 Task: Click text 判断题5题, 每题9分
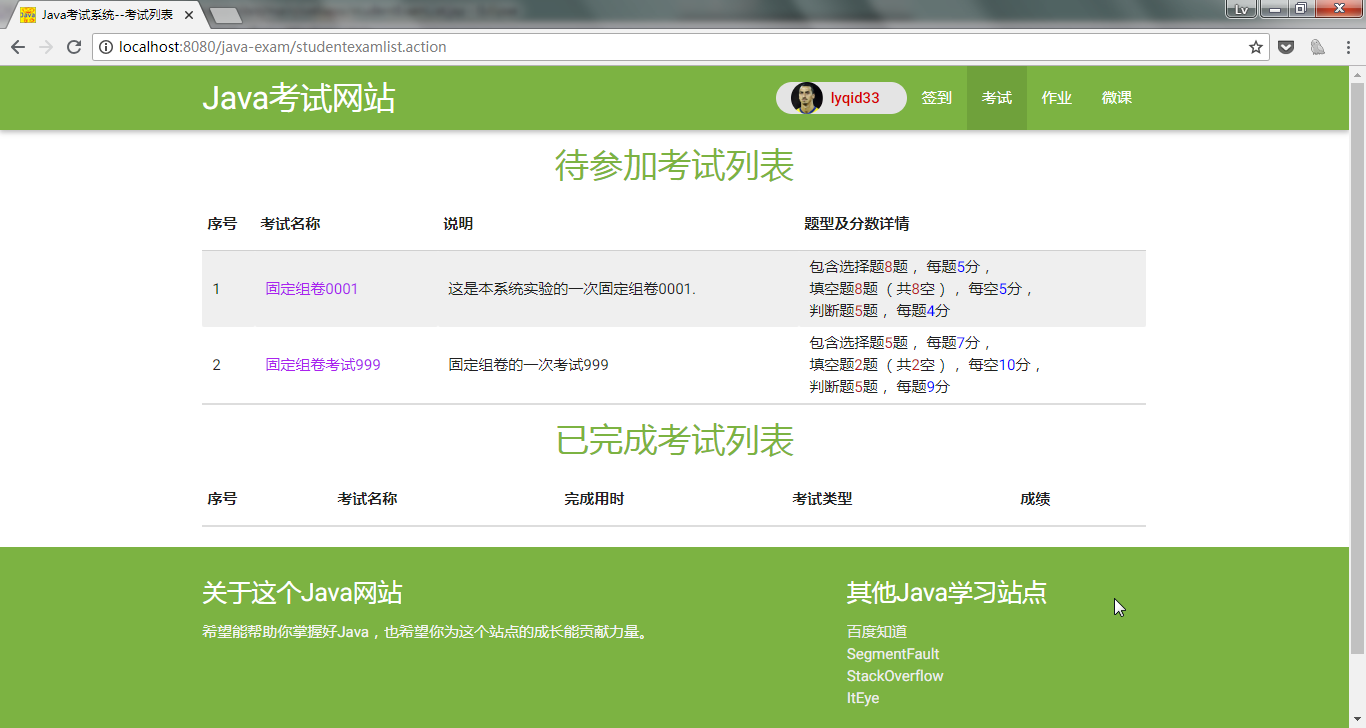tap(879, 387)
